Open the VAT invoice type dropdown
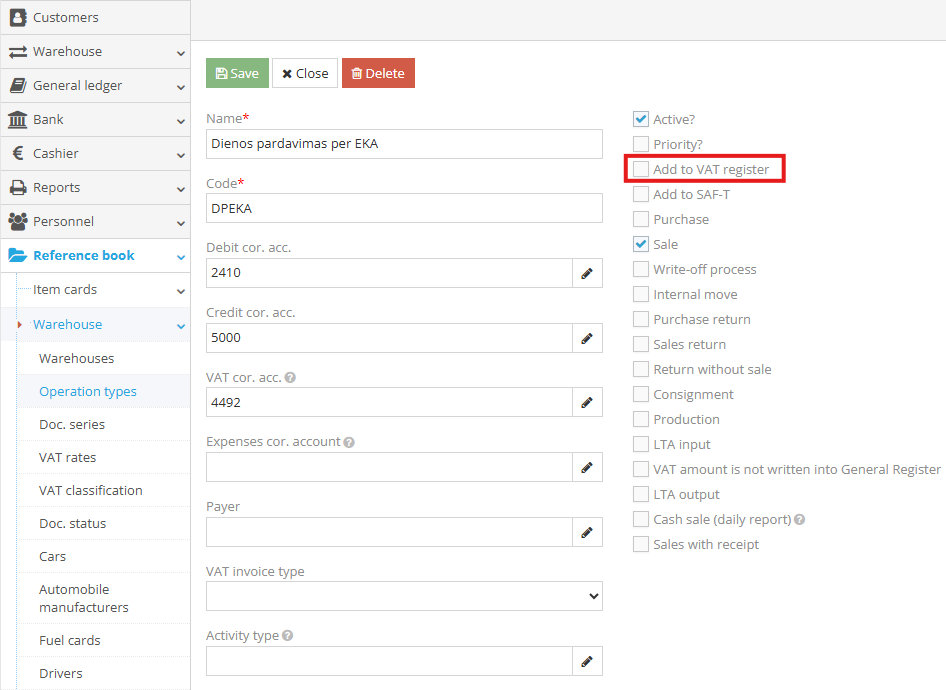The image size is (946, 690). pos(404,595)
